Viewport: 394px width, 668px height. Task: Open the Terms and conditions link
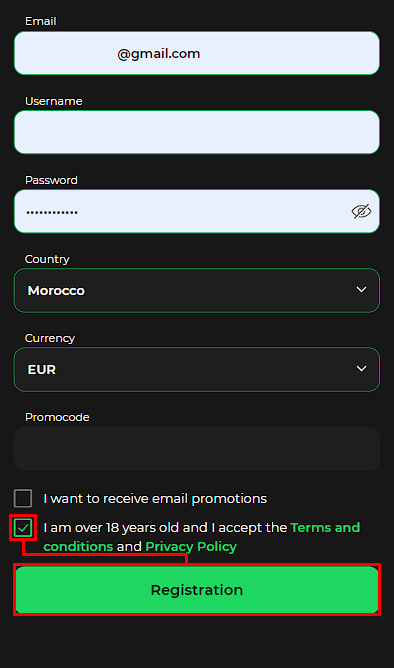pyautogui.click(x=201, y=537)
